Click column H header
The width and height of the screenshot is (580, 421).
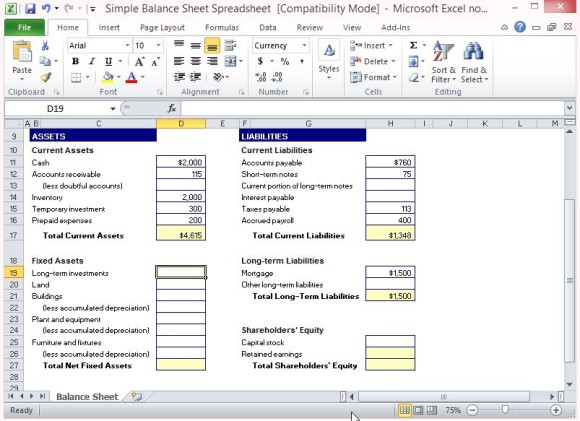coord(390,124)
